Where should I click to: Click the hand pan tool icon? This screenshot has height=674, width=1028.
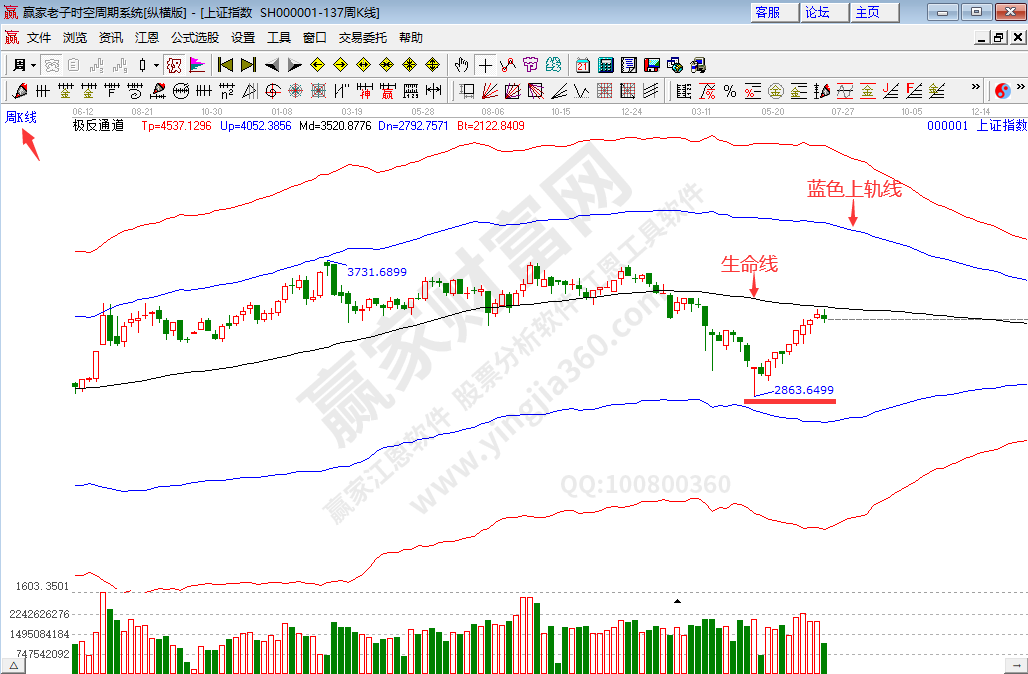[x=461, y=65]
